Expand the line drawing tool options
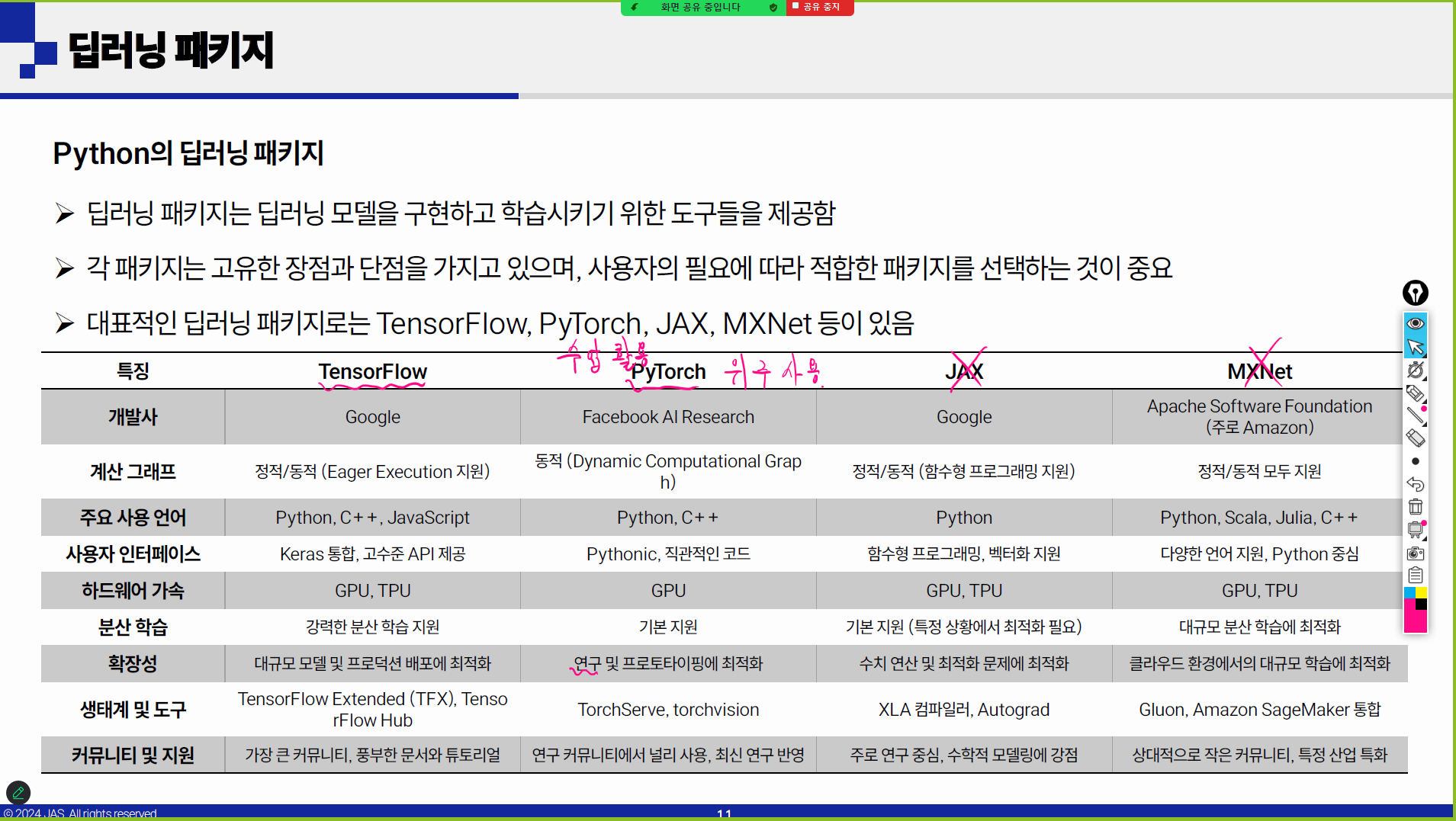This screenshot has height=821, width=1456. coord(1415,415)
